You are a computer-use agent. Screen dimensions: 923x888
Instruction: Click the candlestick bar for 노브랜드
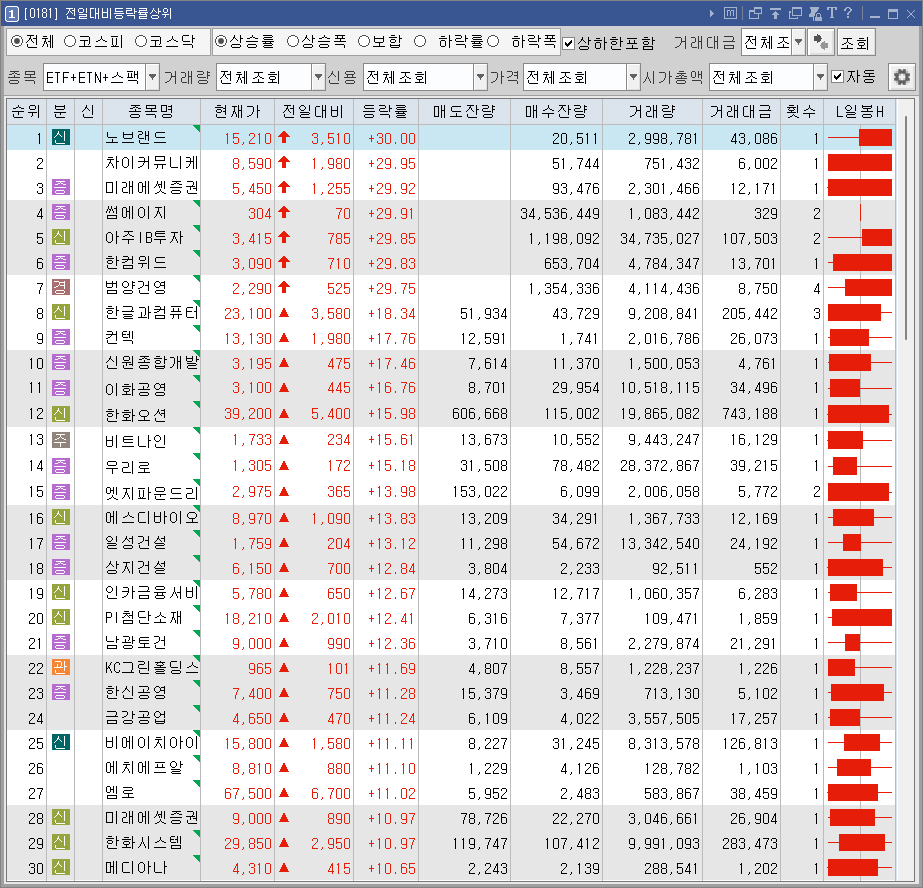pos(859,138)
